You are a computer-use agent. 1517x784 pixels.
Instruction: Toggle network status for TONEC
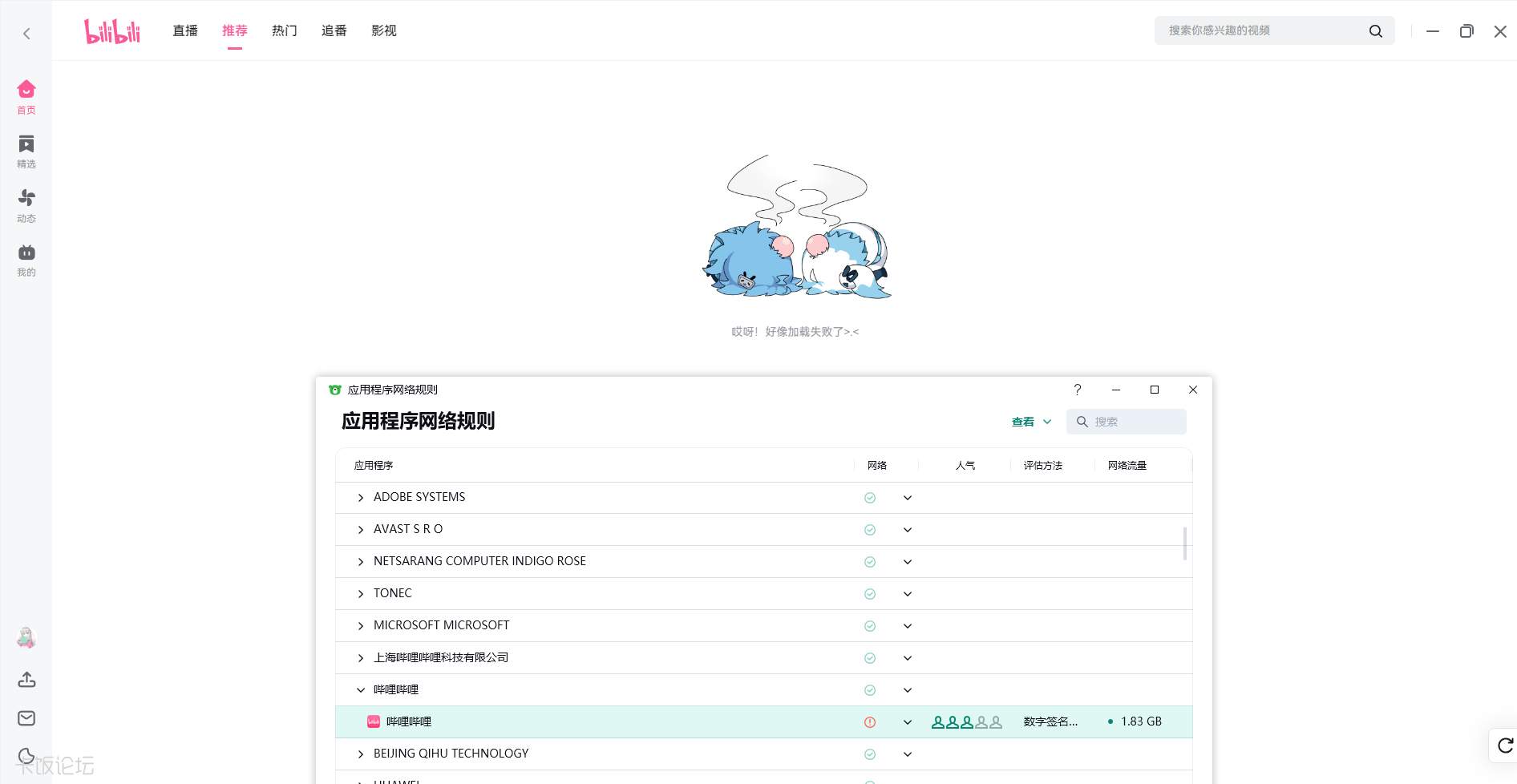[x=870, y=594]
